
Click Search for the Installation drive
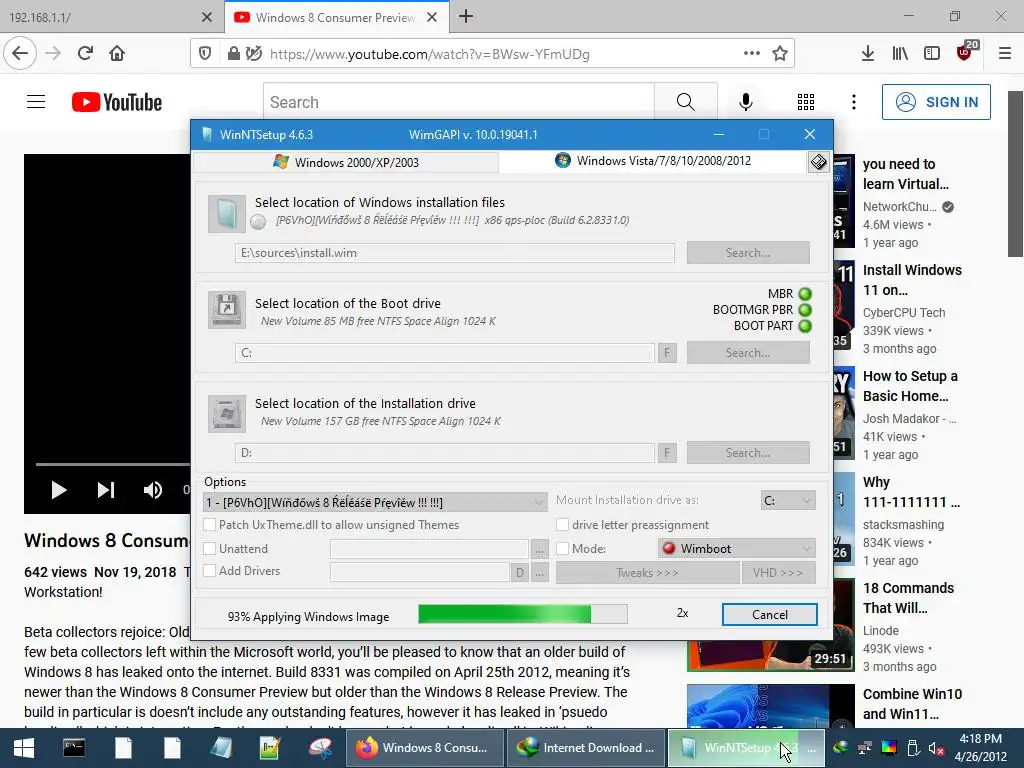[x=748, y=453]
